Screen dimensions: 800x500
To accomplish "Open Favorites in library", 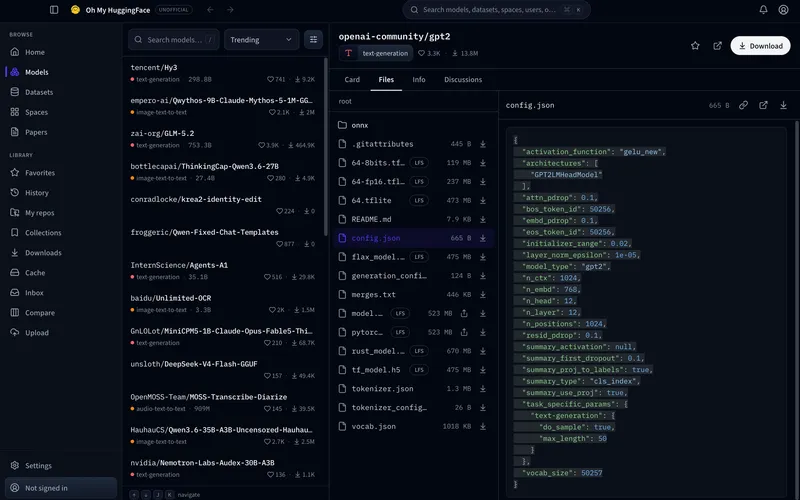I will [61, 172].
